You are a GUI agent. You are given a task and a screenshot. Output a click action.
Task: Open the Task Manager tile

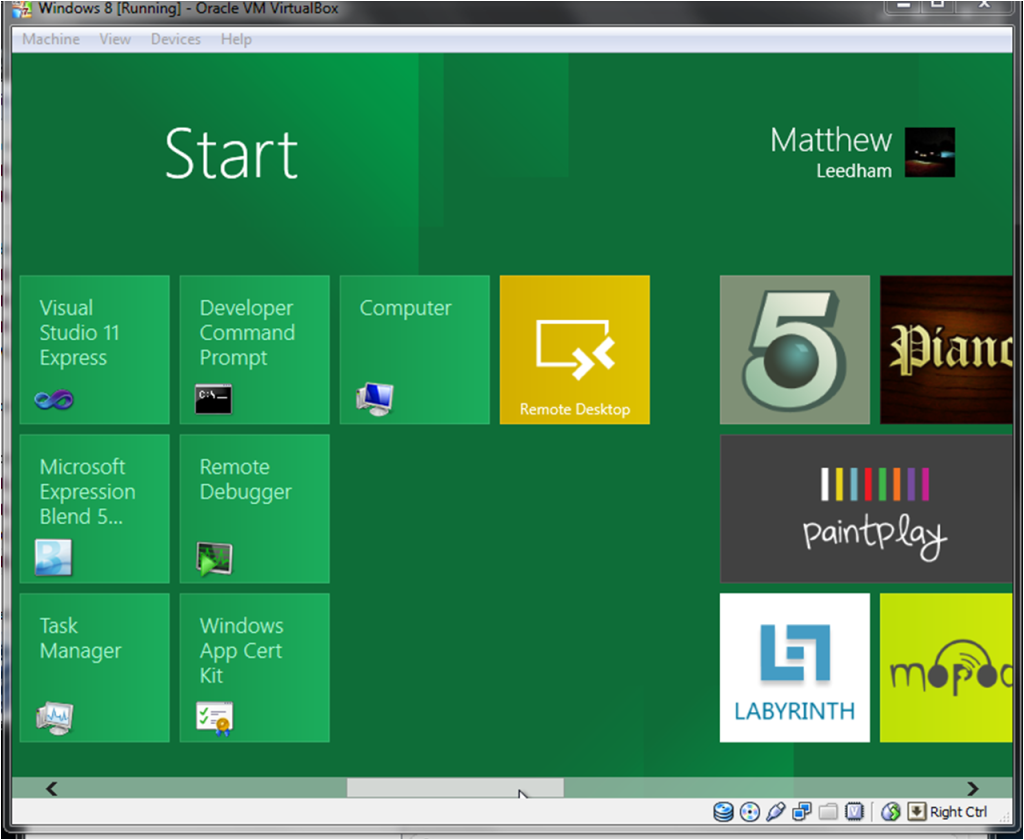[x=95, y=668]
